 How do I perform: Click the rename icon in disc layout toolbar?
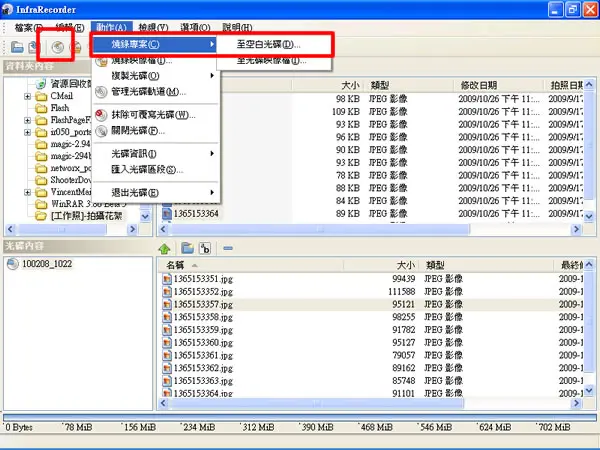(x=205, y=248)
